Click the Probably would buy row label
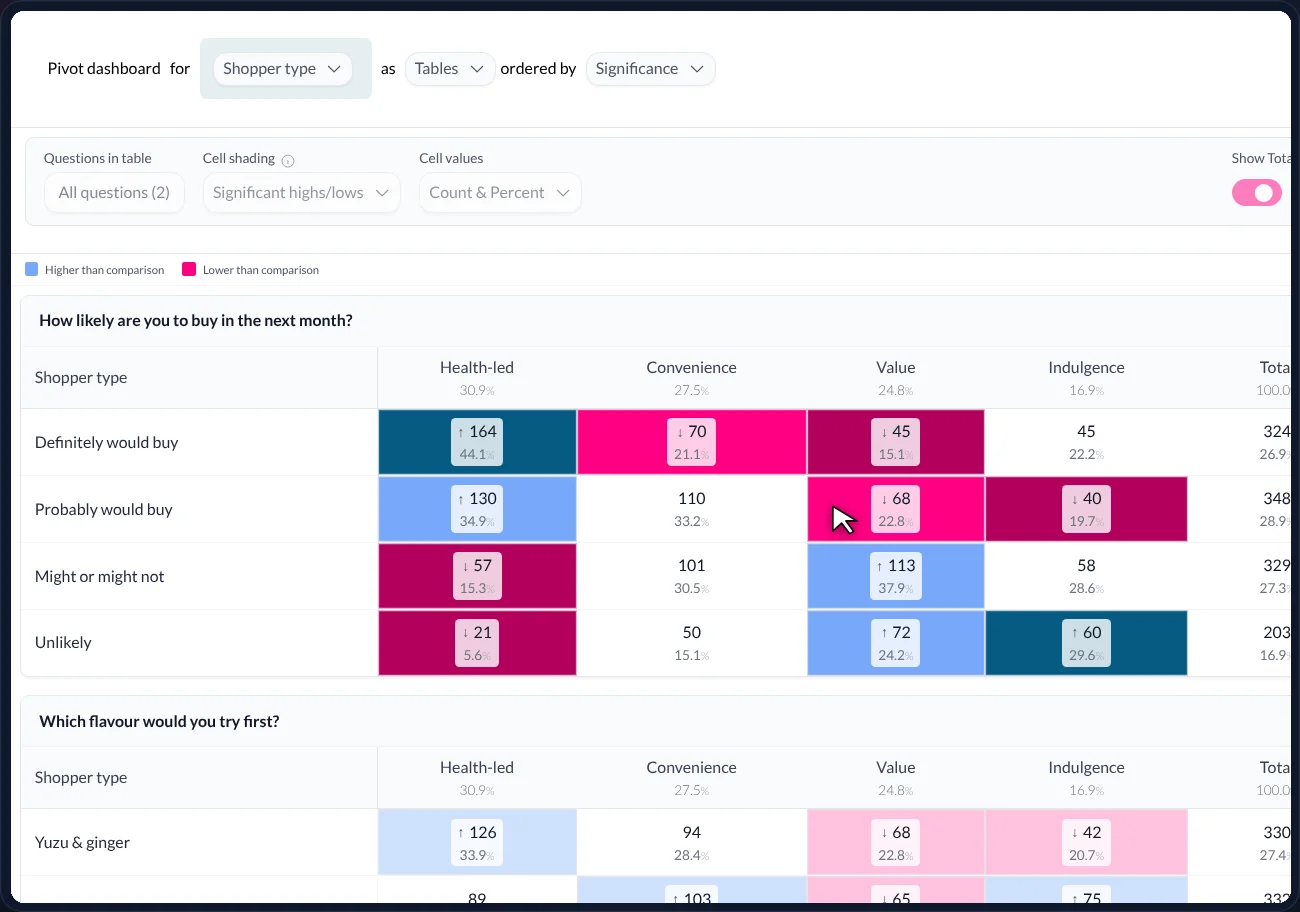Viewport: 1300px width, 912px height. pyautogui.click(x=104, y=509)
